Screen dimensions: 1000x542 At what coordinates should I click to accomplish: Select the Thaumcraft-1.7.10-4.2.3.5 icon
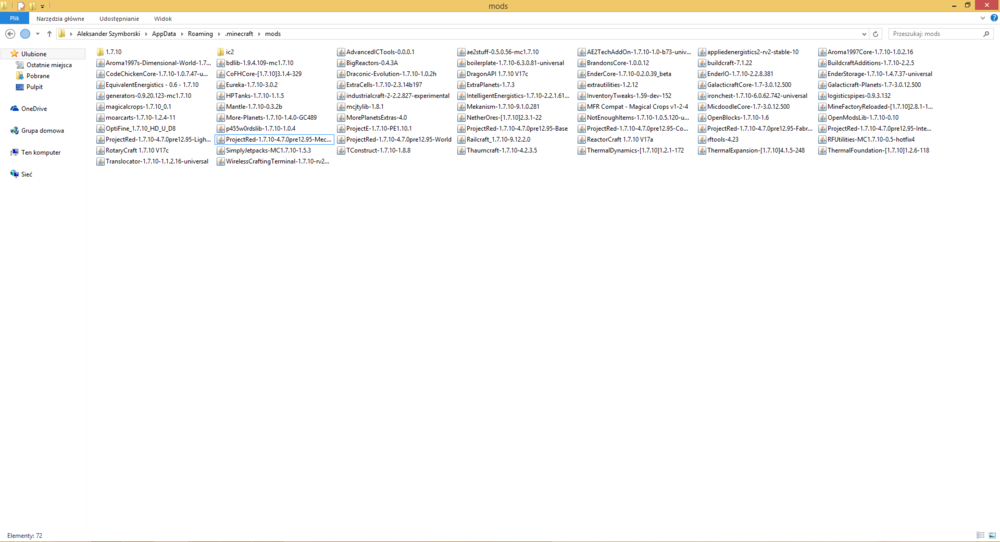pyautogui.click(x=461, y=150)
